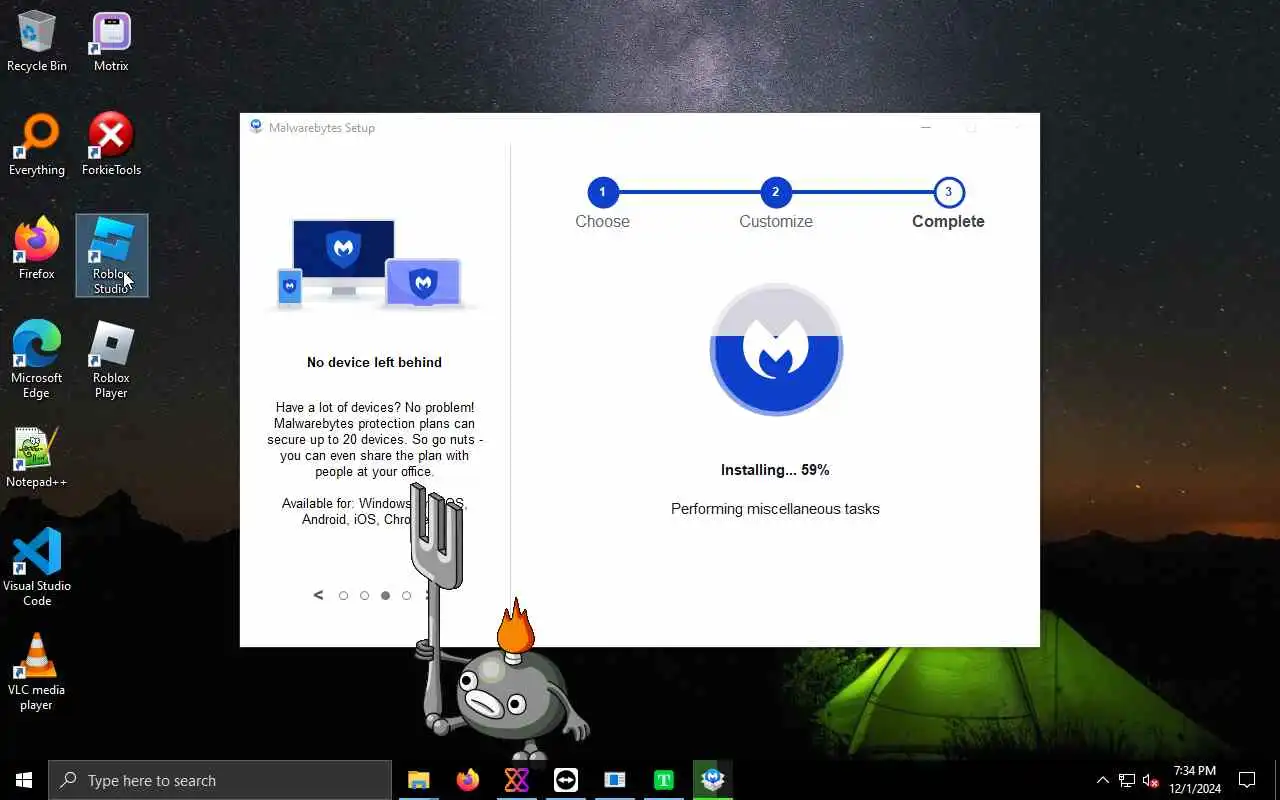Select the filled third carousel dot
The height and width of the screenshot is (800, 1280).
(x=385, y=595)
